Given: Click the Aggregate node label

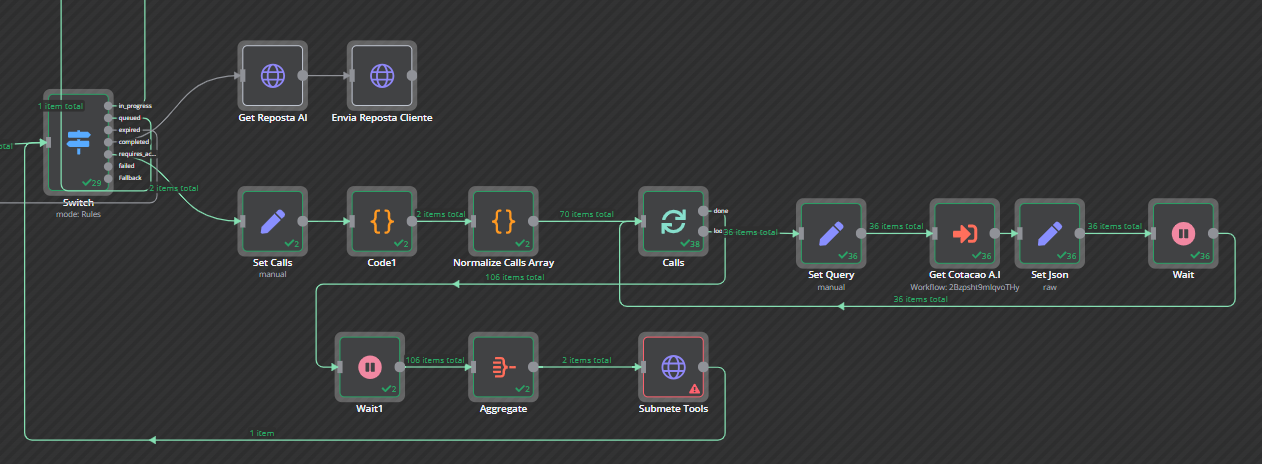Looking at the screenshot, I should [503, 409].
